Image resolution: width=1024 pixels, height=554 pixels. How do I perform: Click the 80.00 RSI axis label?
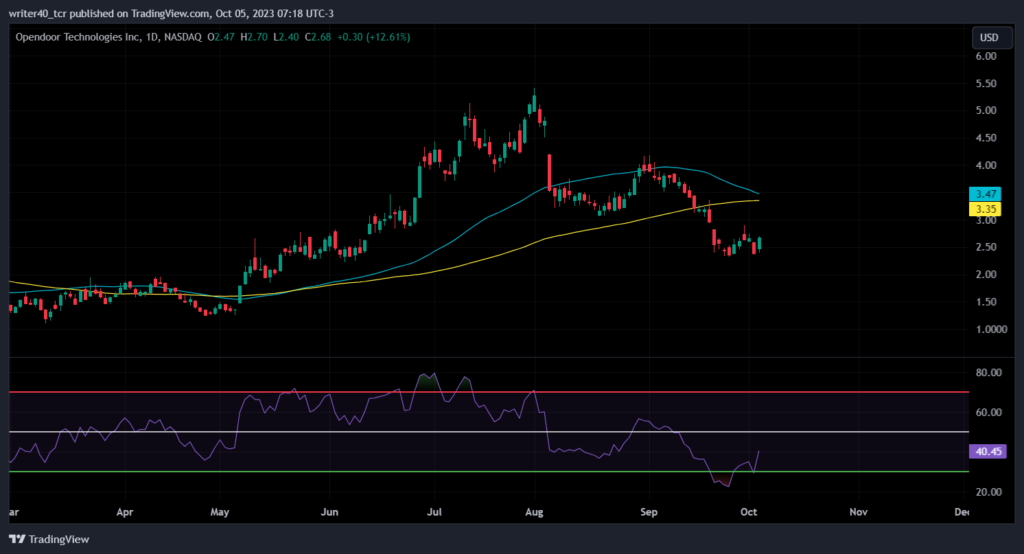click(989, 372)
